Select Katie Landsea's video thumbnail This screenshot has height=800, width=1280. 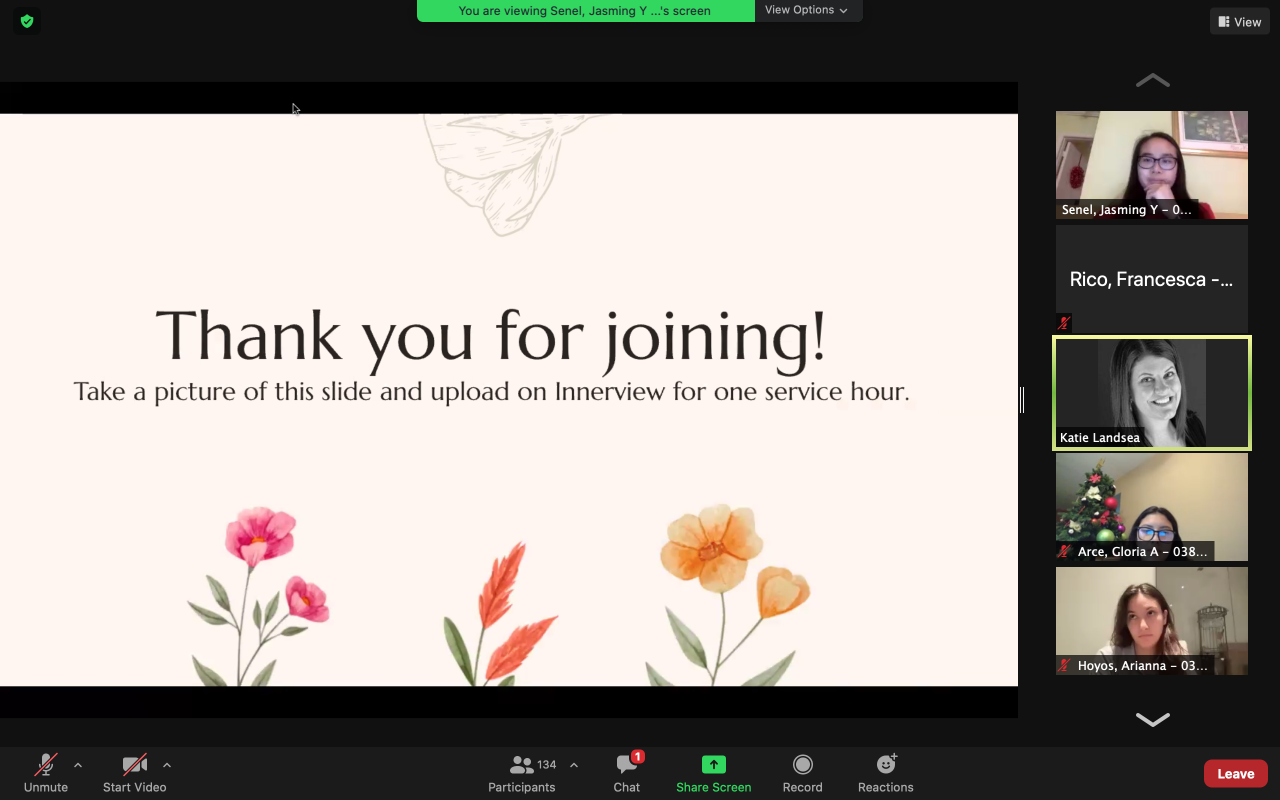coord(1152,393)
